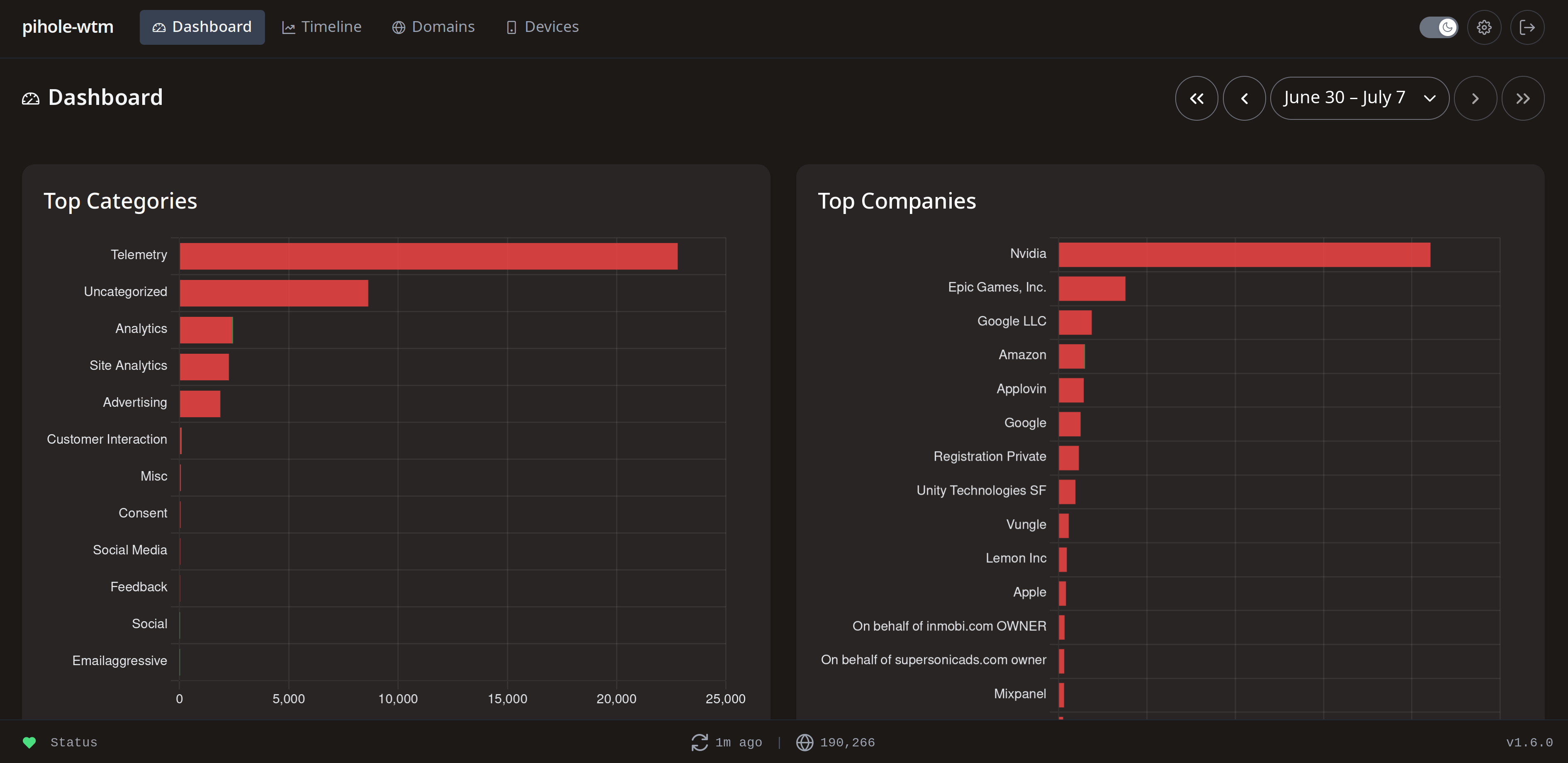Click the 'Consent' category label
The width and height of the screenshot is (1568, 763).
[x=143, y=513]
